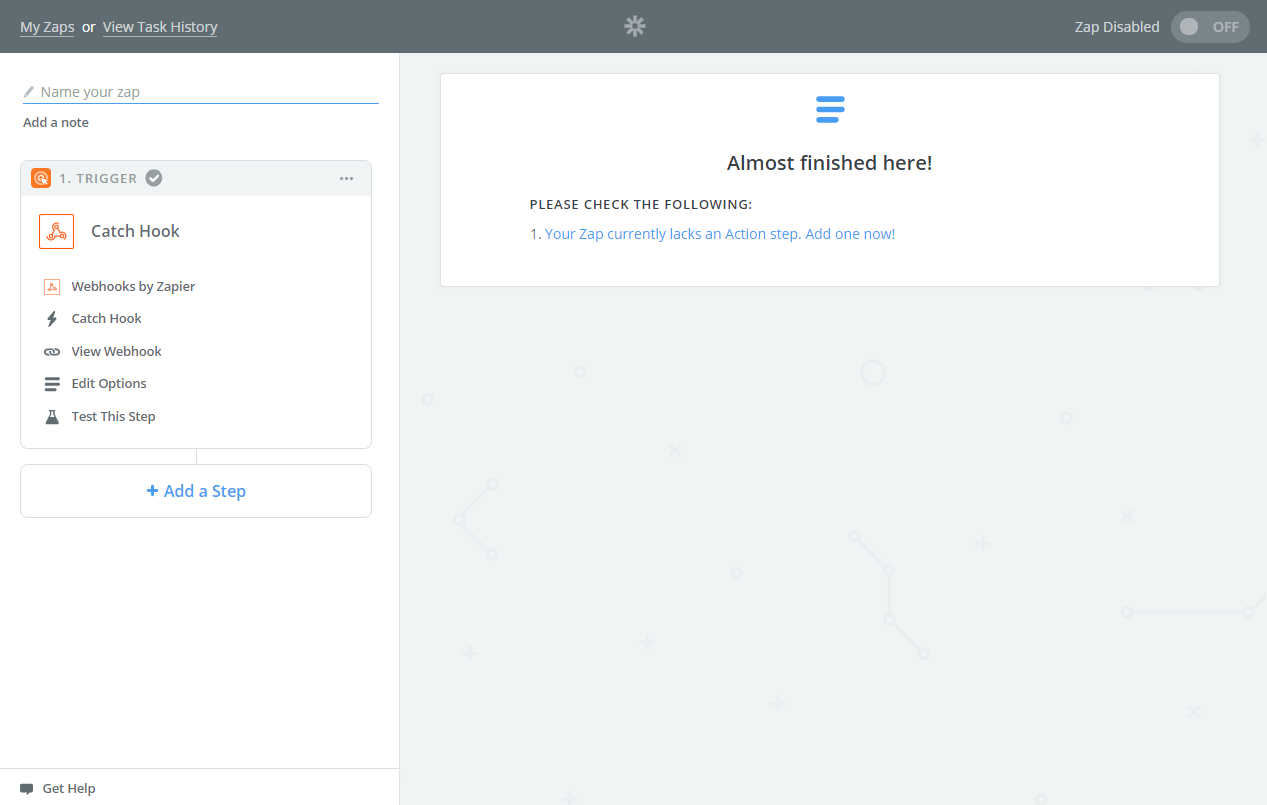
Task: Open the Get Help chat icon
Action: click(29, 788)
